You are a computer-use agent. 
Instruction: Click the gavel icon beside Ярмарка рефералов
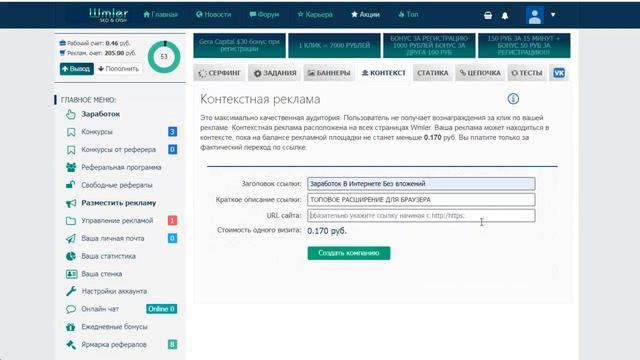pyautogui.click(x=71, y=344)
